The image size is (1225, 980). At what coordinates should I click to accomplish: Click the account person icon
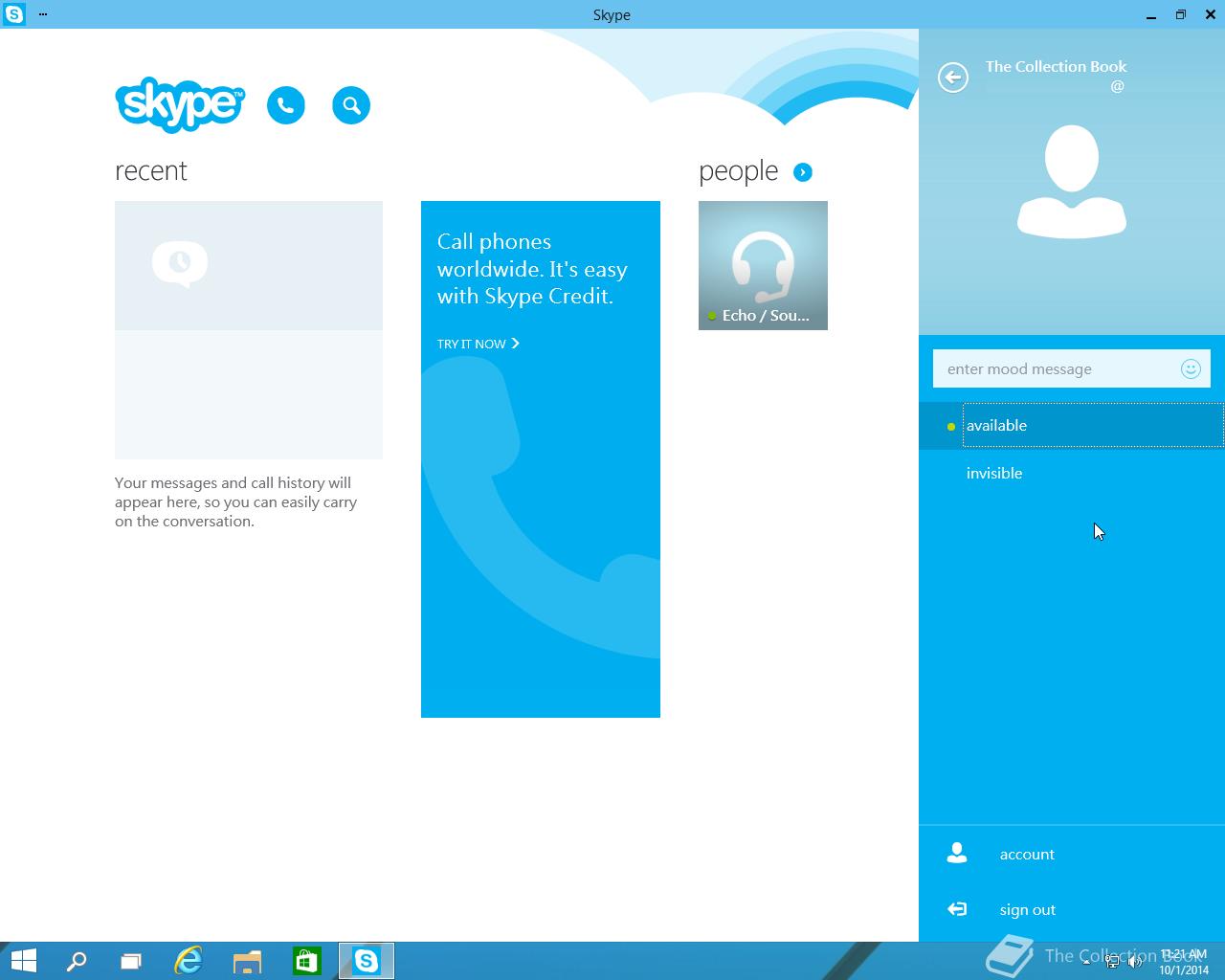click(x=957, y=853)
